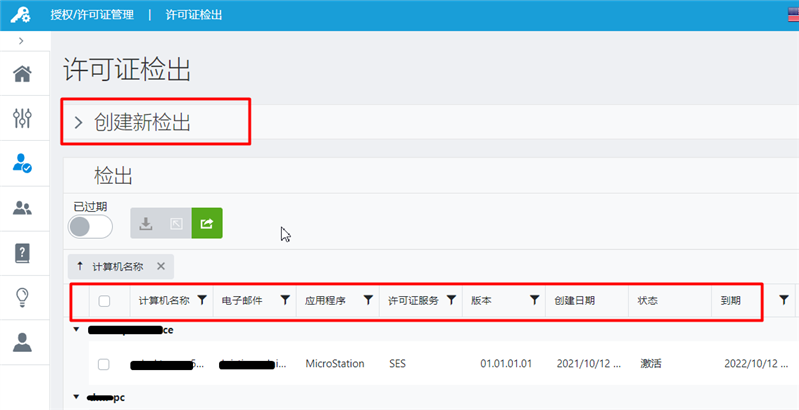Open 授权/许可证管理 in the top bar
The height and width of the screenshot is (410, 799).
(x=92, y=15)
